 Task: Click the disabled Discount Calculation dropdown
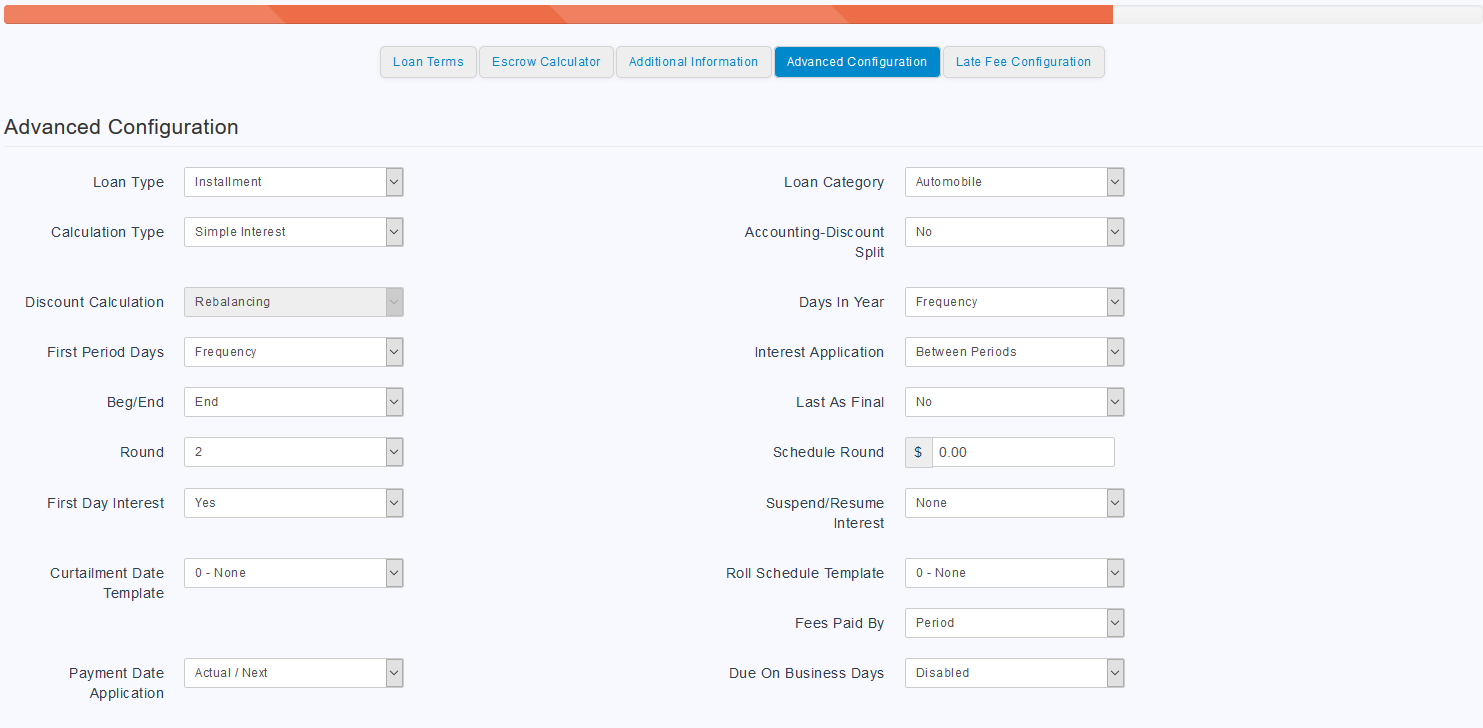point(294,302)
